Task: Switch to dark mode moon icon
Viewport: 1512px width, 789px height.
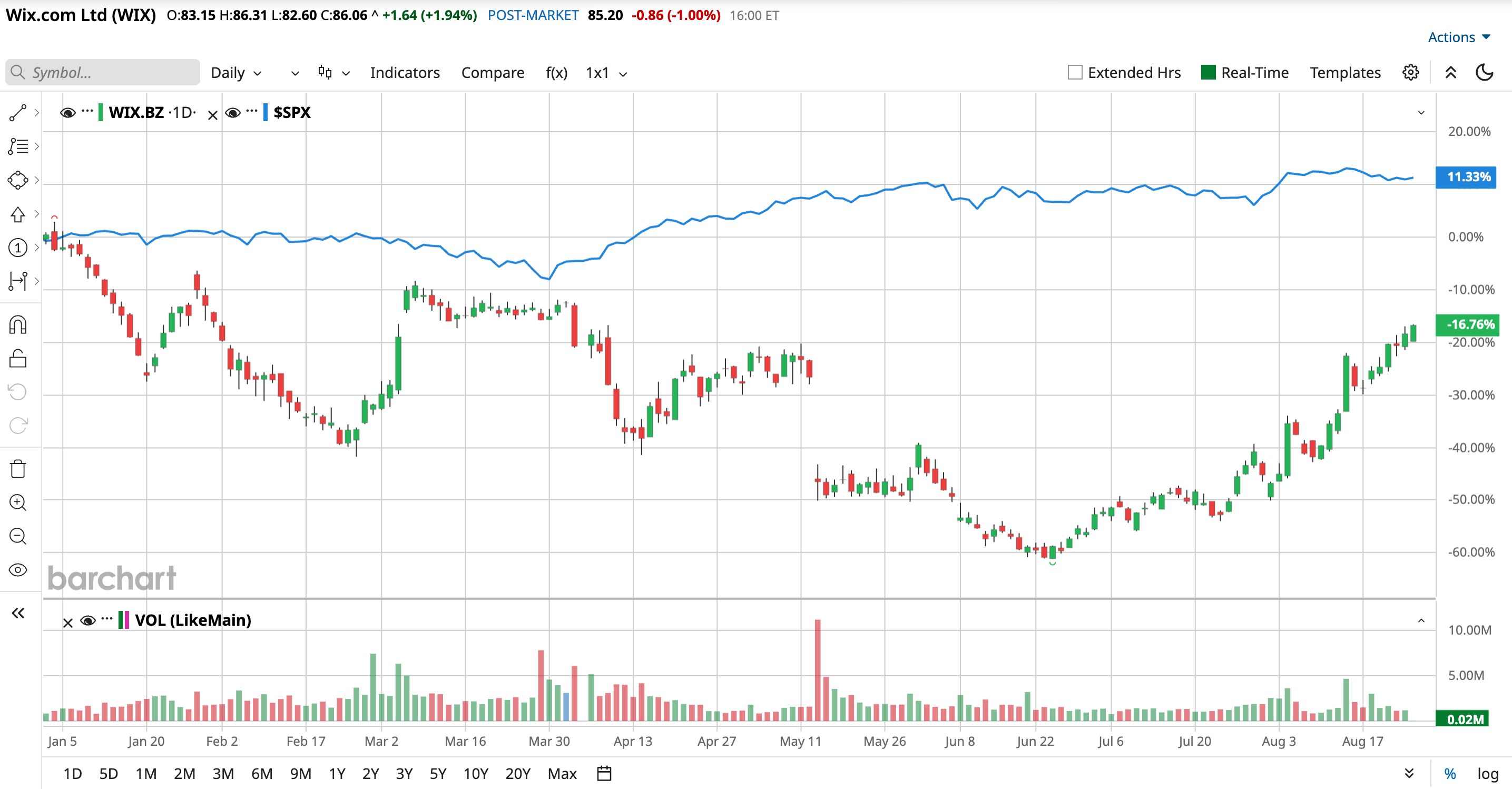Action: (x=1485, y=72)
